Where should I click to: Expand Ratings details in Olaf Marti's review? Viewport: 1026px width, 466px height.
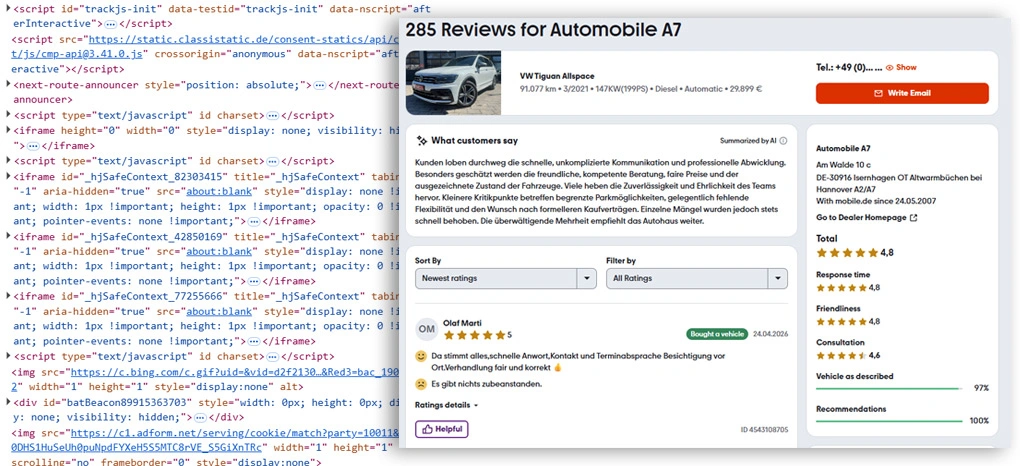coord(446,405)
